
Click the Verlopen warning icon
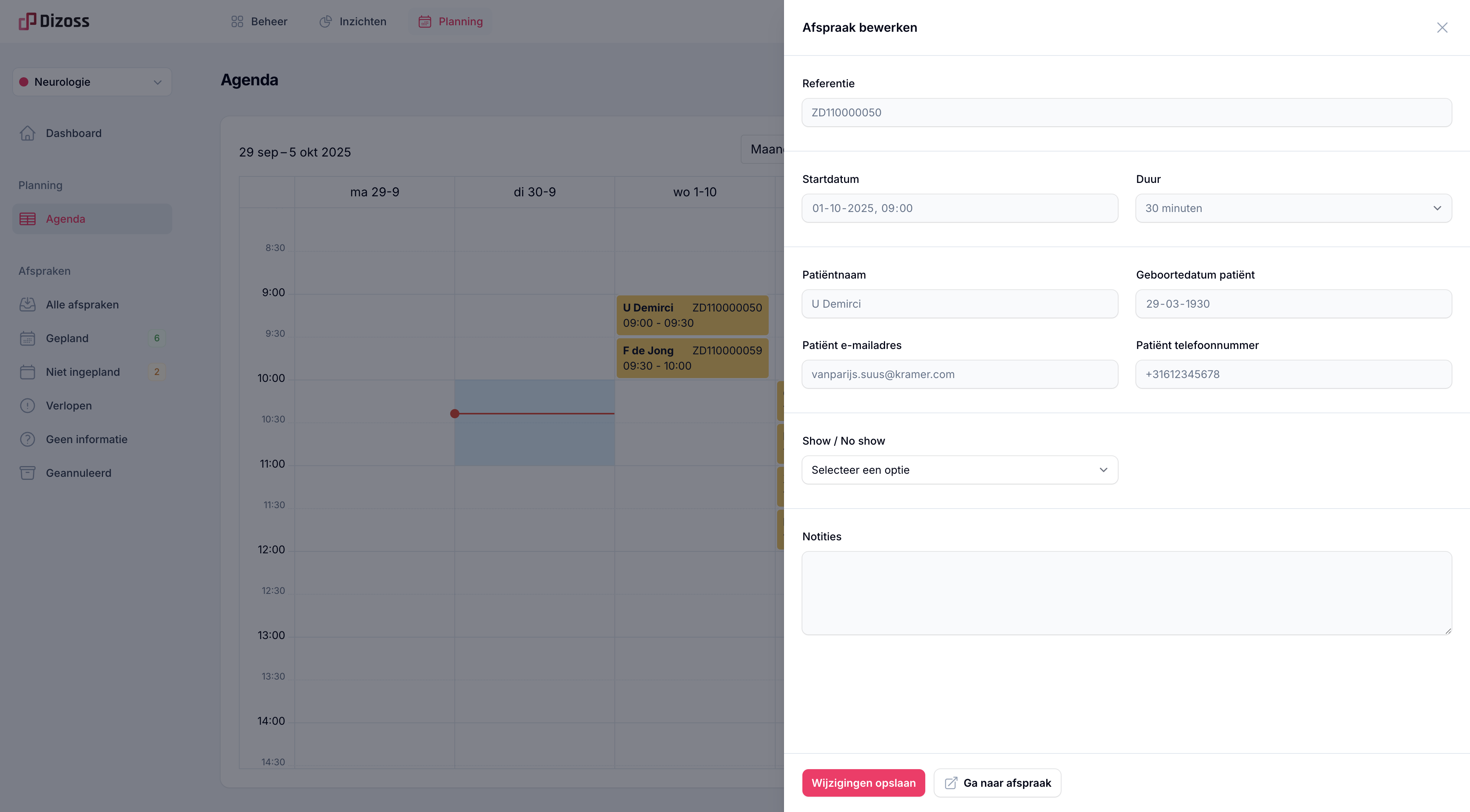tap(28, 406)
